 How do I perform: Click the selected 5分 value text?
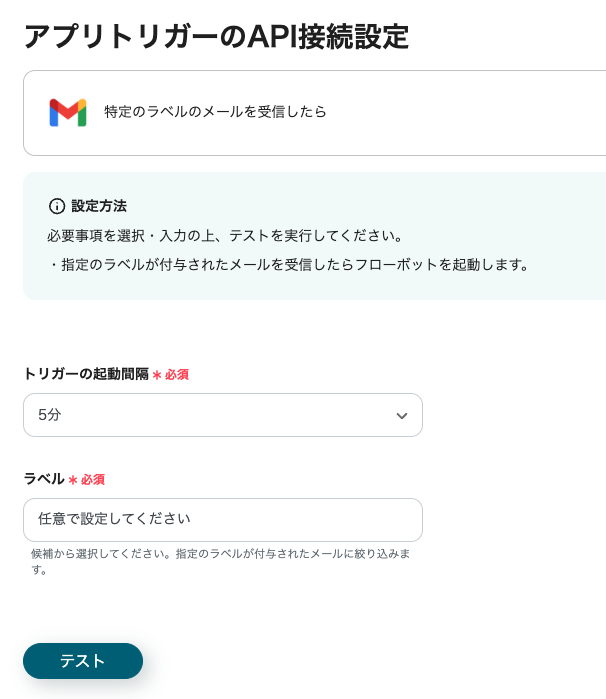(50, 415)
